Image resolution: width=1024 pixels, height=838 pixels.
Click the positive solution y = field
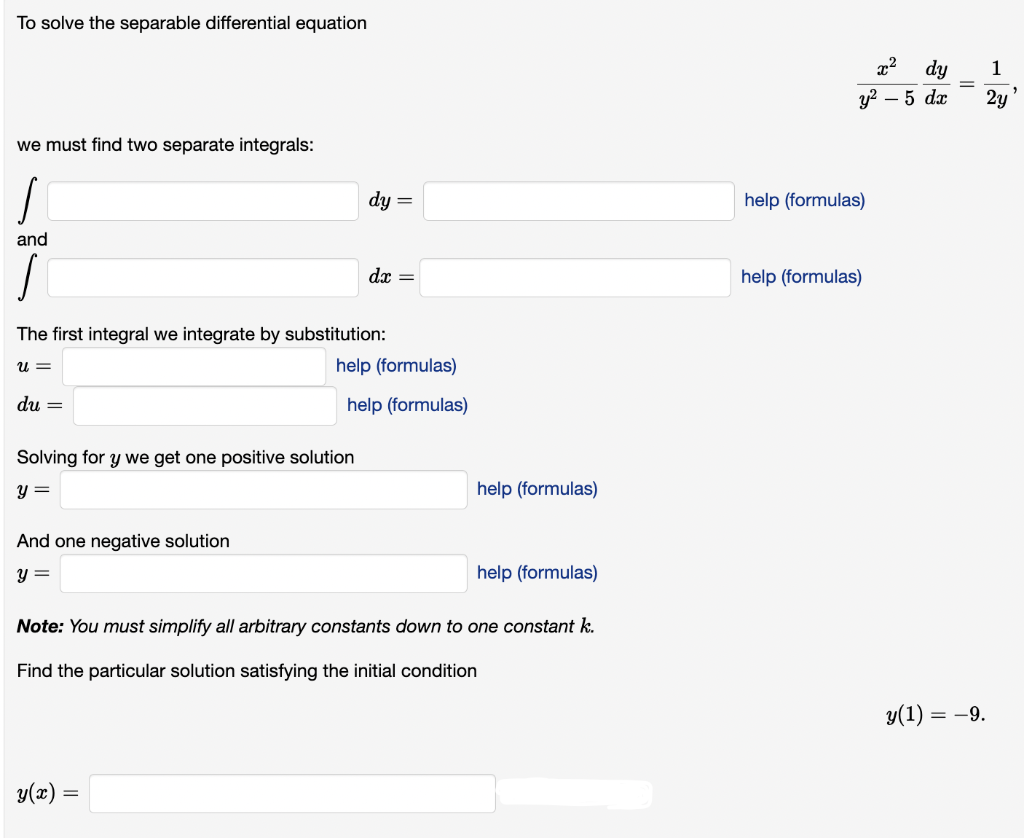(262, 489)
